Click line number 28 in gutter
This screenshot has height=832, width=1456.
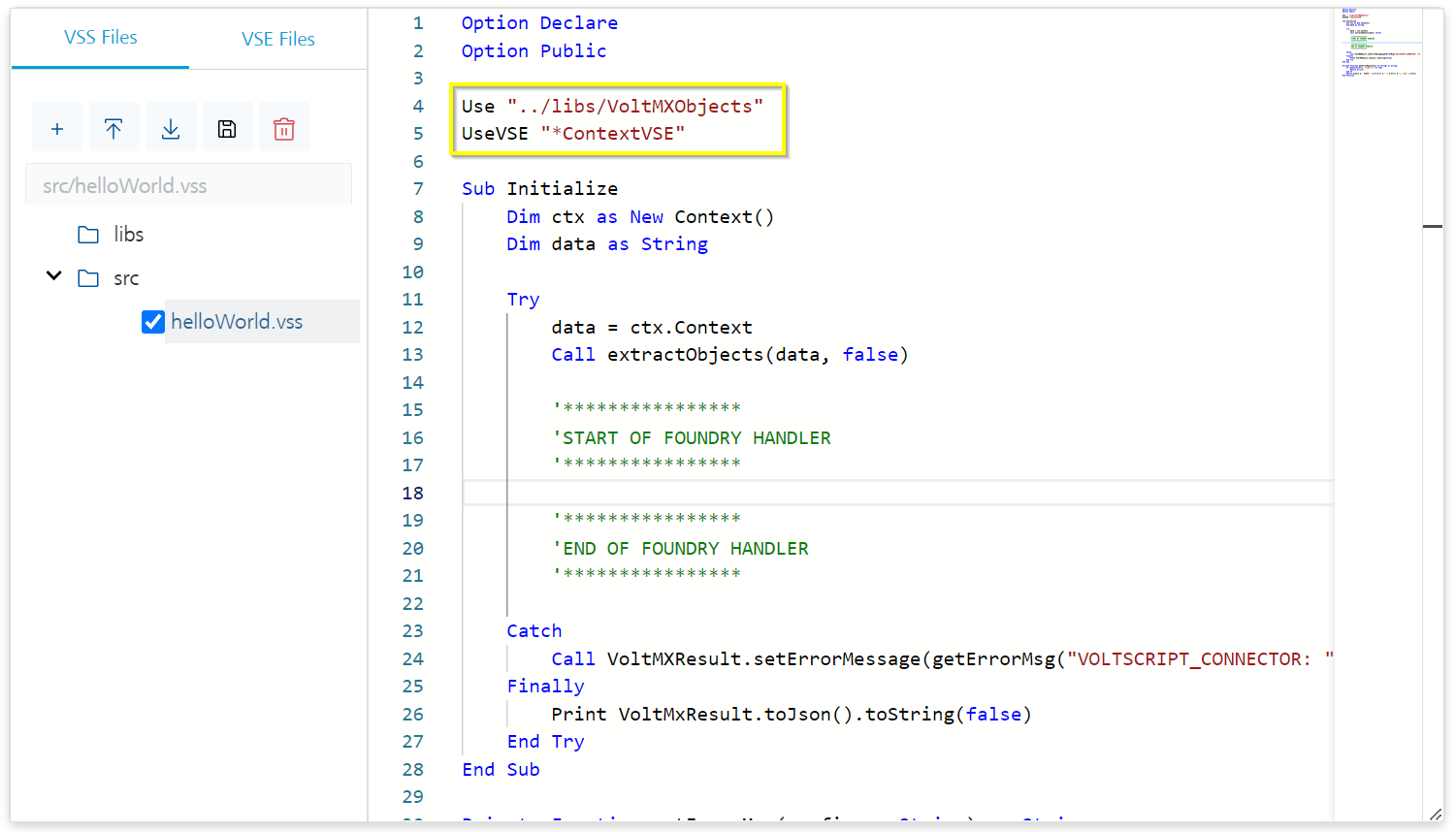(x=413, y=769)
